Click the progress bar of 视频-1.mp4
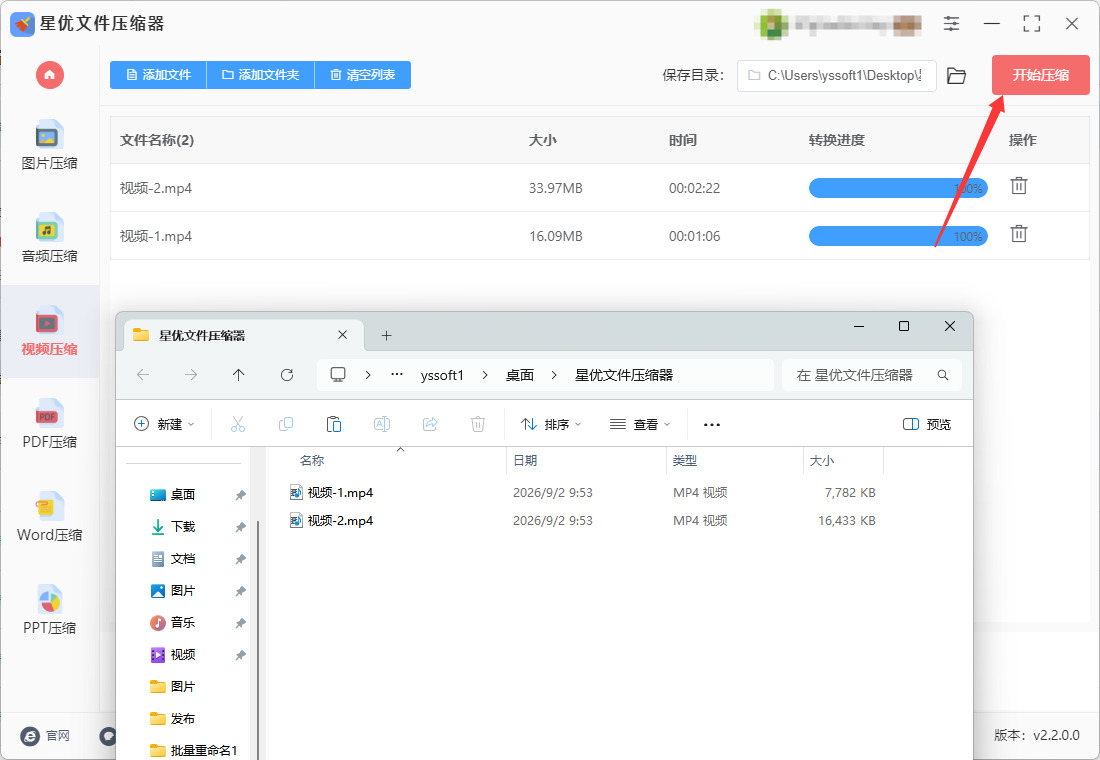The width and height of the screenshot is (1100, 760). click(898, 236)
